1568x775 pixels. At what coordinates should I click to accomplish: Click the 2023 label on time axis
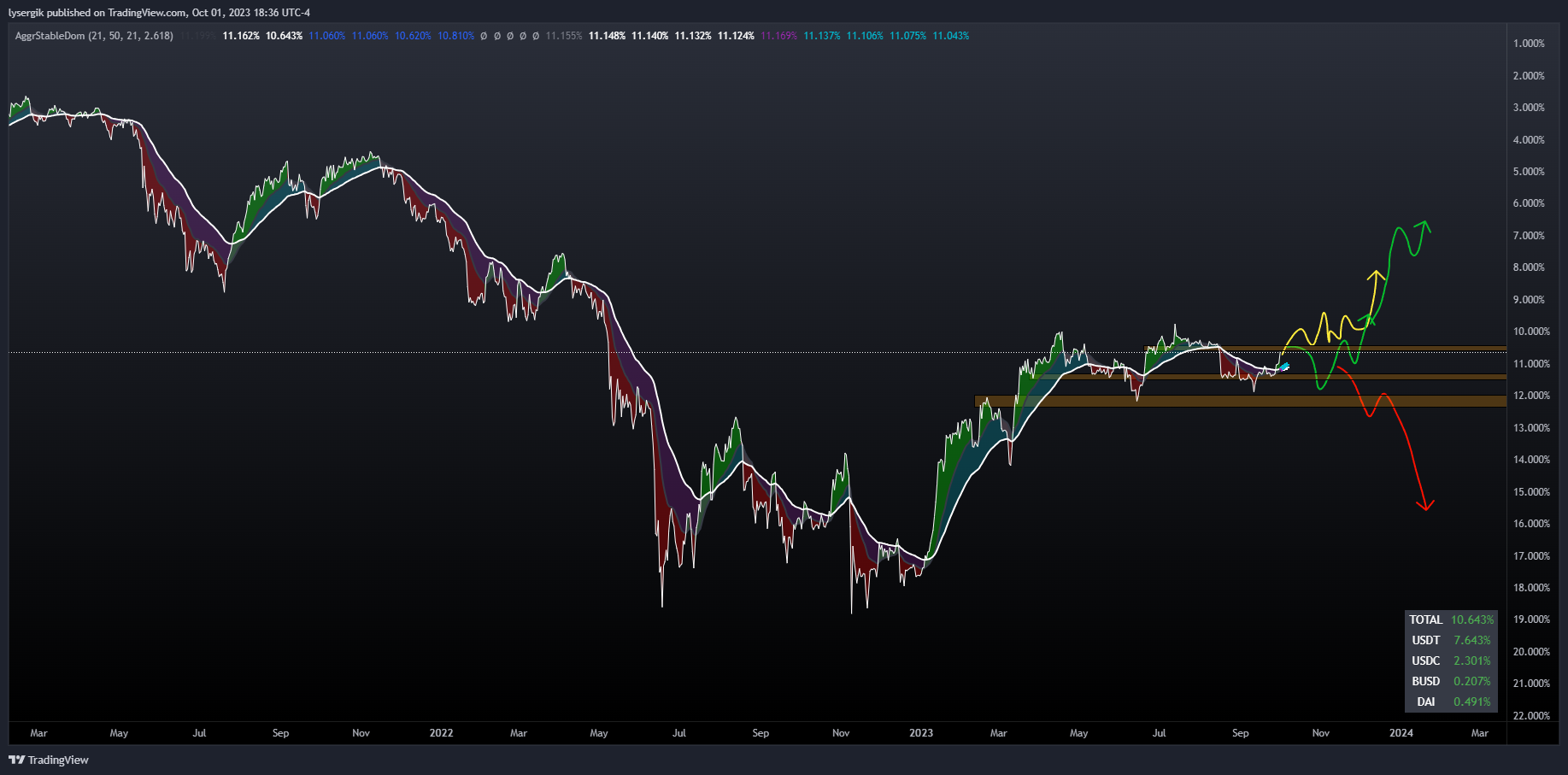[921, 733]
